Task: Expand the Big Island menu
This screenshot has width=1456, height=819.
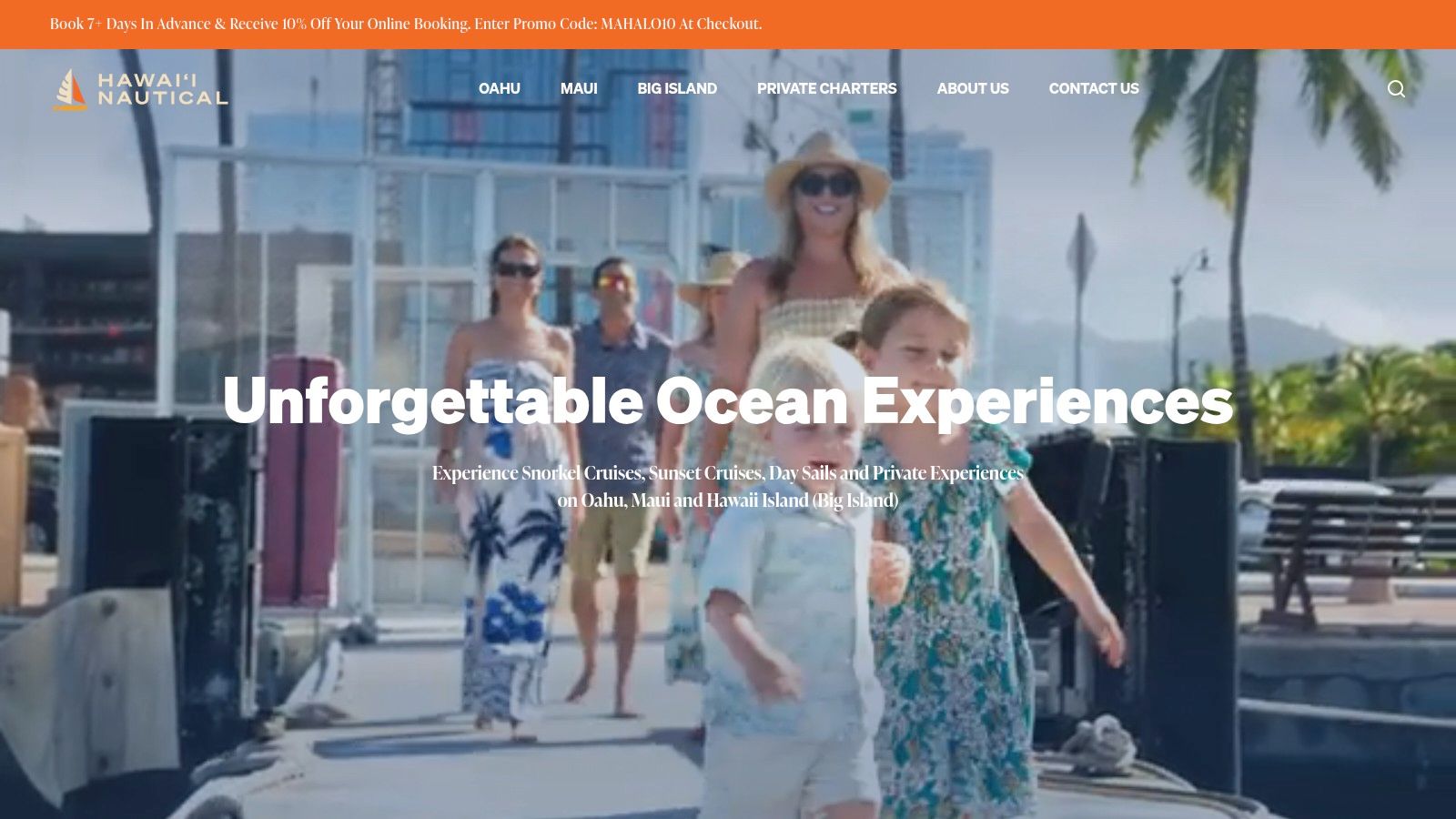Action: tap(677, 88)
